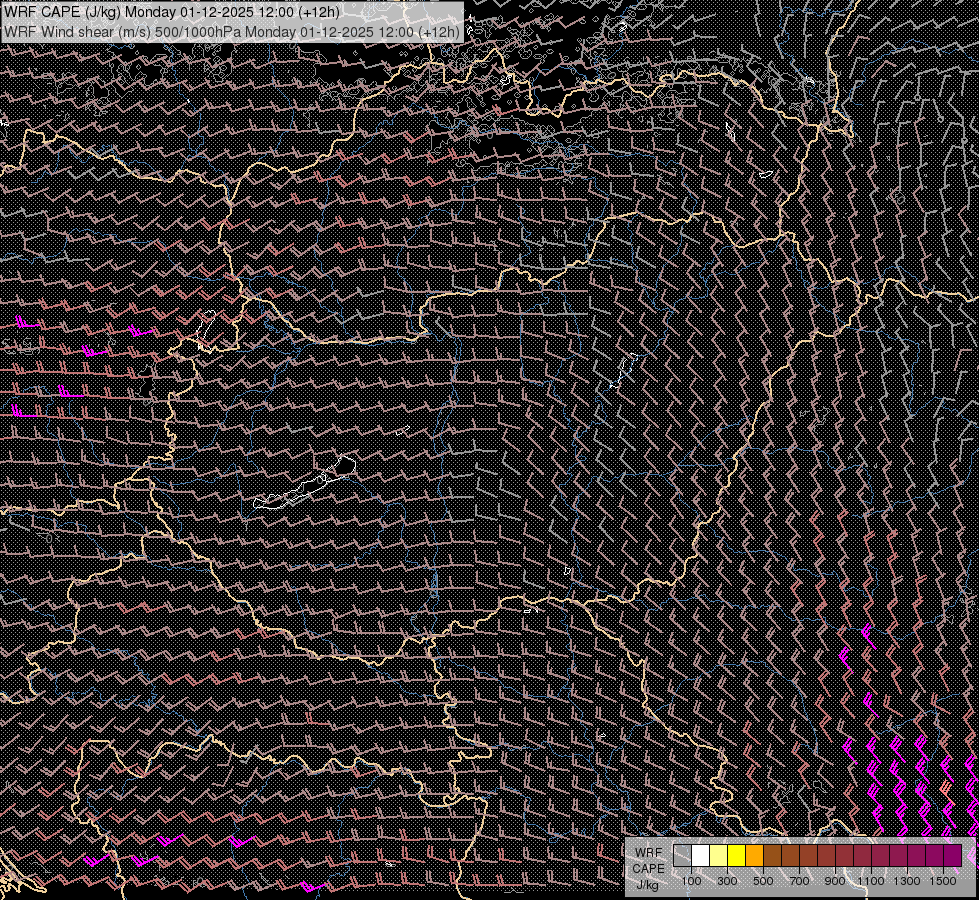
Task: Click the magenta wind barb at bottom center
Action: [312, 886]
